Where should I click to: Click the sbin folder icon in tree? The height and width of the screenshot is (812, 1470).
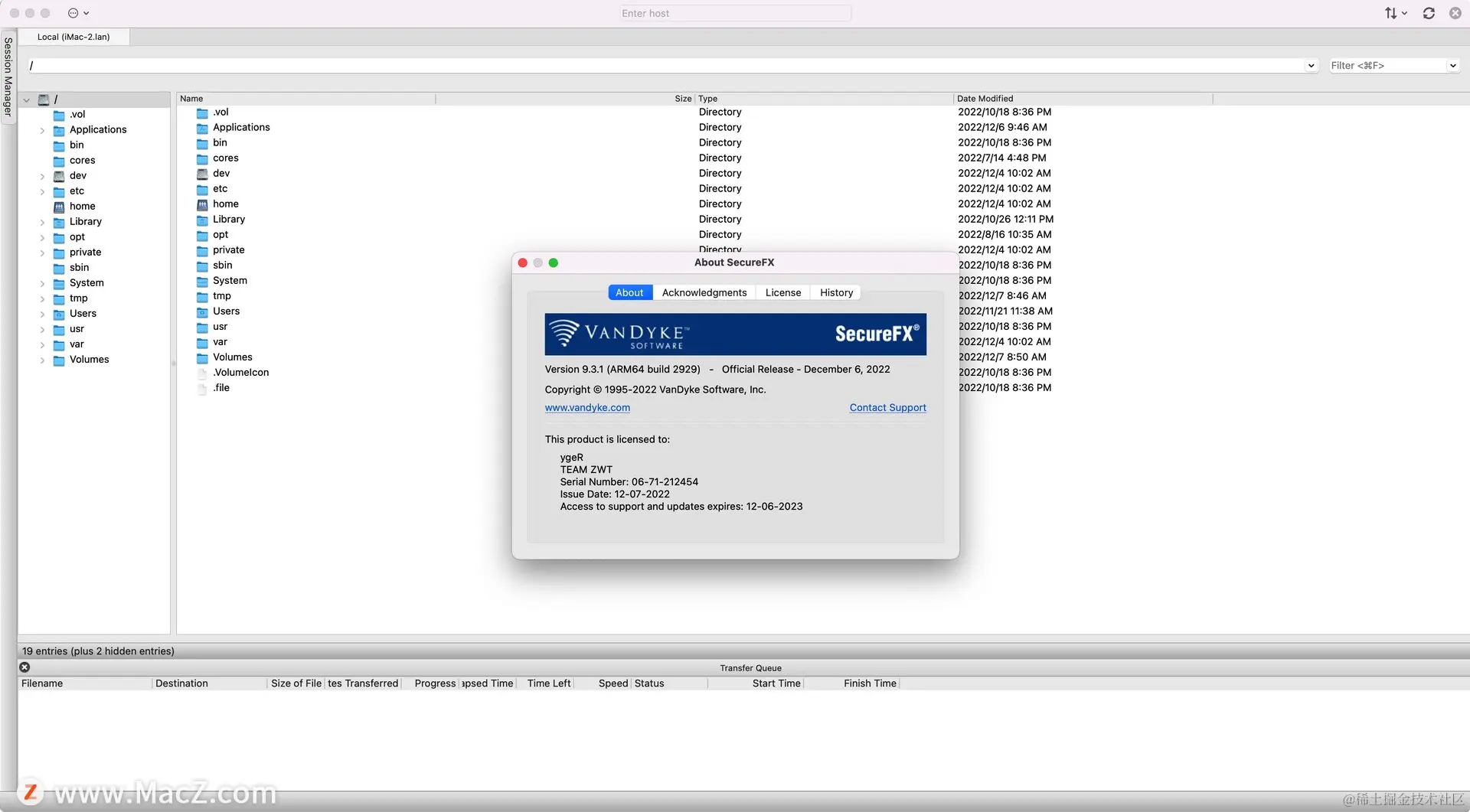(x=59, y=268)
